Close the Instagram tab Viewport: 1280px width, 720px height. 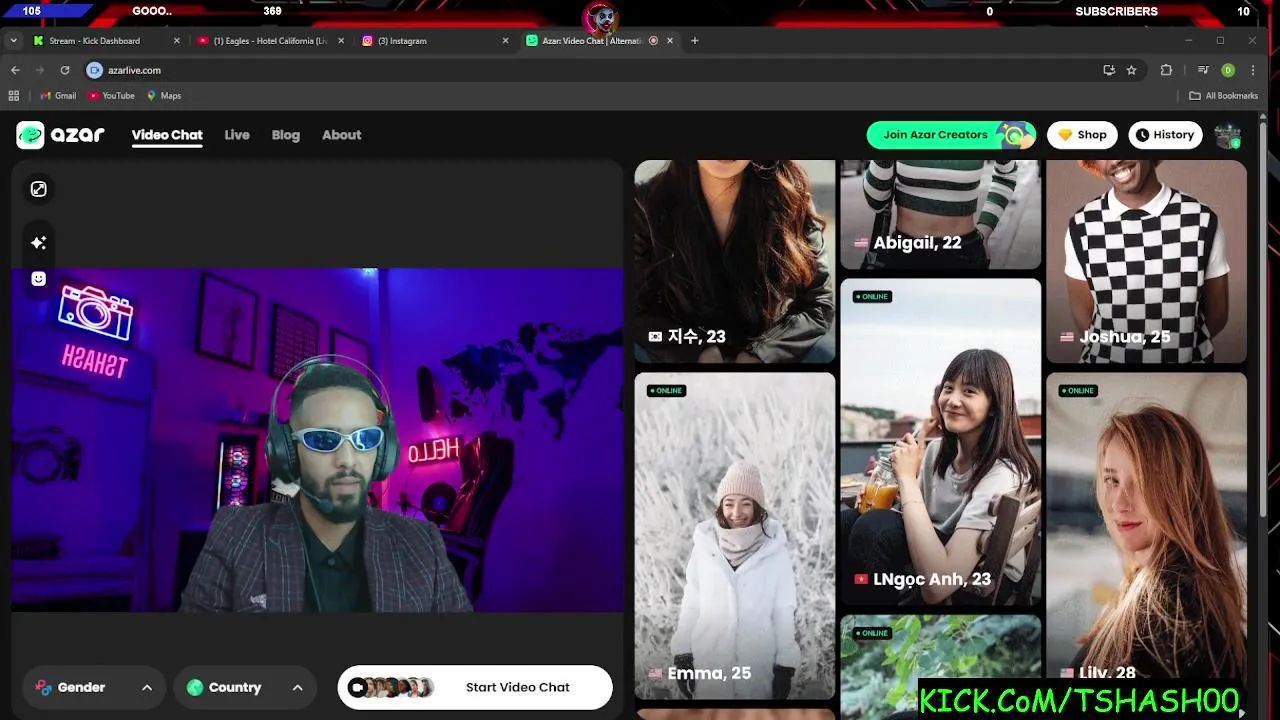(505, 41)
